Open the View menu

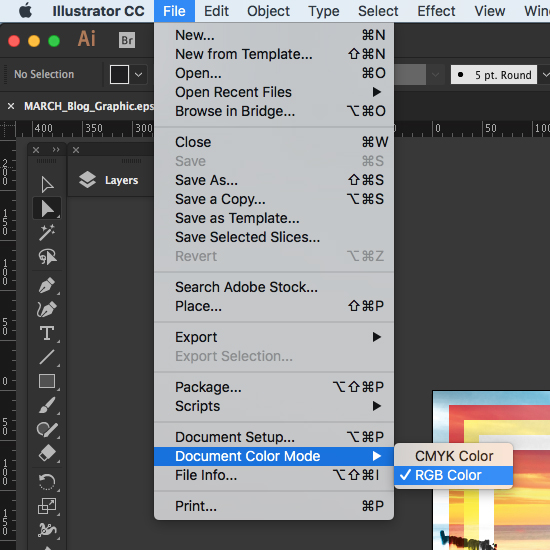pyautogui.click(x=490, y=11)
